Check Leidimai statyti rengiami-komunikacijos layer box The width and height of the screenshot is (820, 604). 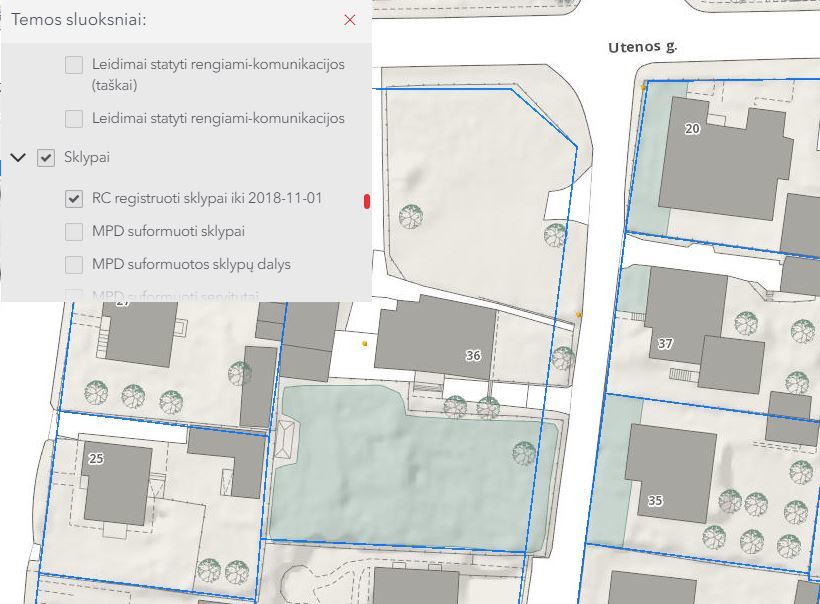pos(74,119)
